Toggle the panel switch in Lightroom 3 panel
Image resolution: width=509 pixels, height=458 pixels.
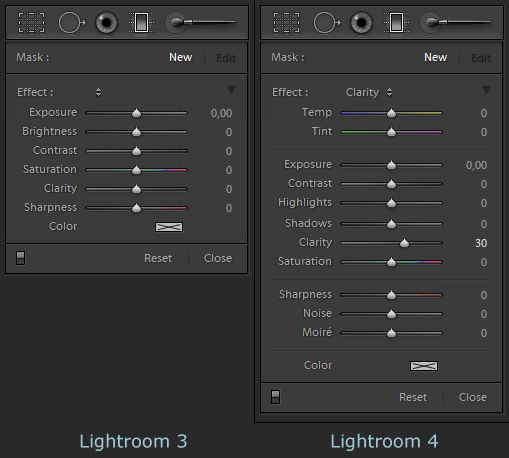(20, 258)
